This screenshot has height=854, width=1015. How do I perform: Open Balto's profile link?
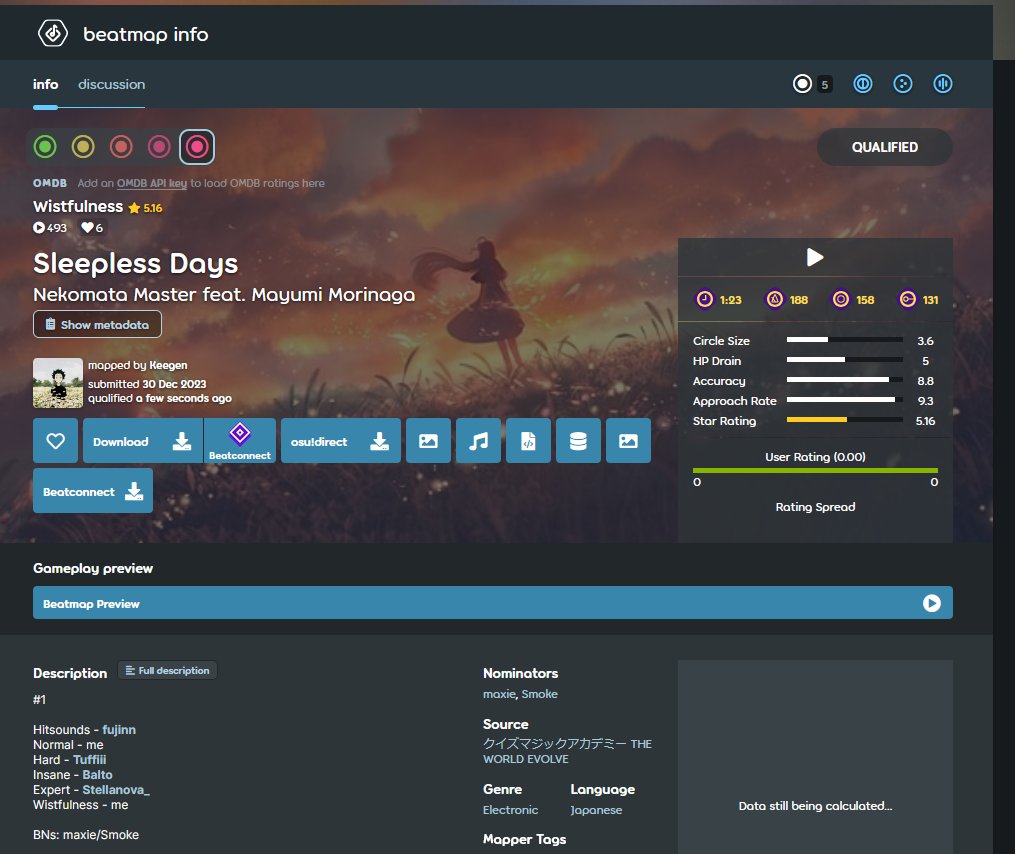pyautogui.click(x=97, y=774)
